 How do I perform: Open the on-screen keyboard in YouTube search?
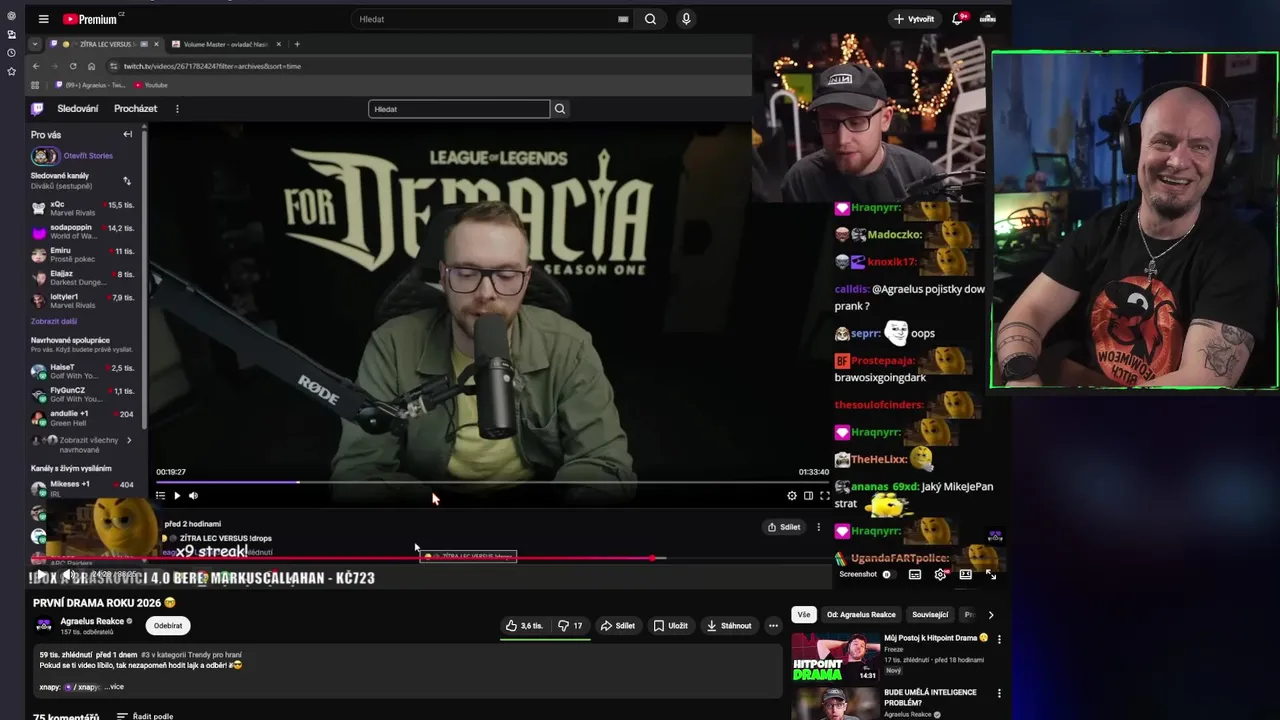pos(623,19)
